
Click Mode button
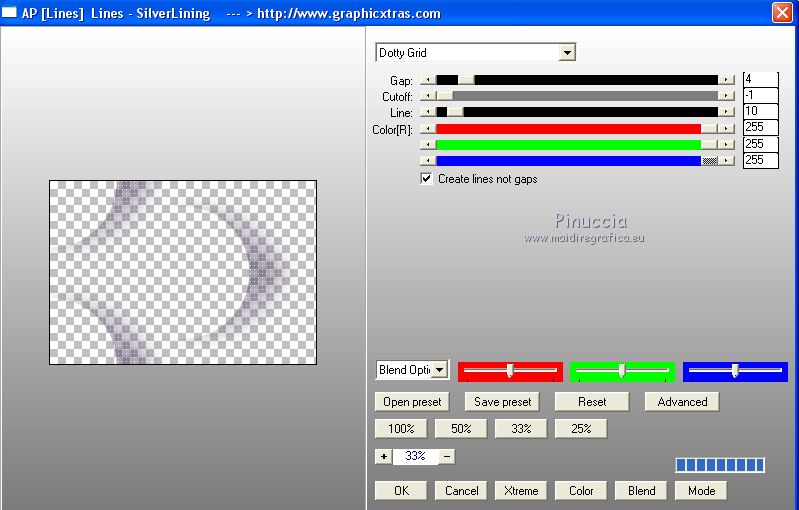pyautogui.click(x=701, y=491)
